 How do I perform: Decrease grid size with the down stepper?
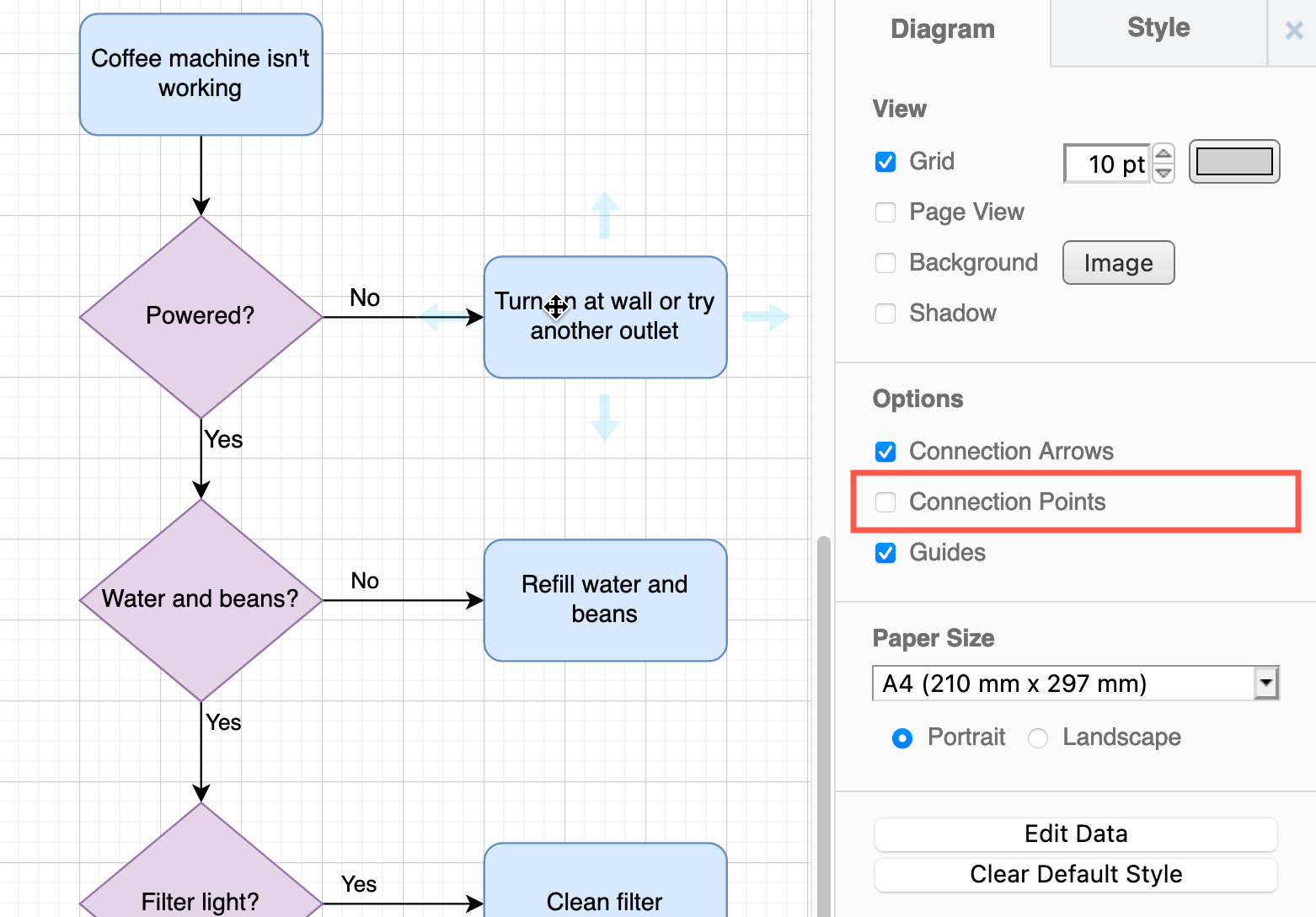[1164, 171]
